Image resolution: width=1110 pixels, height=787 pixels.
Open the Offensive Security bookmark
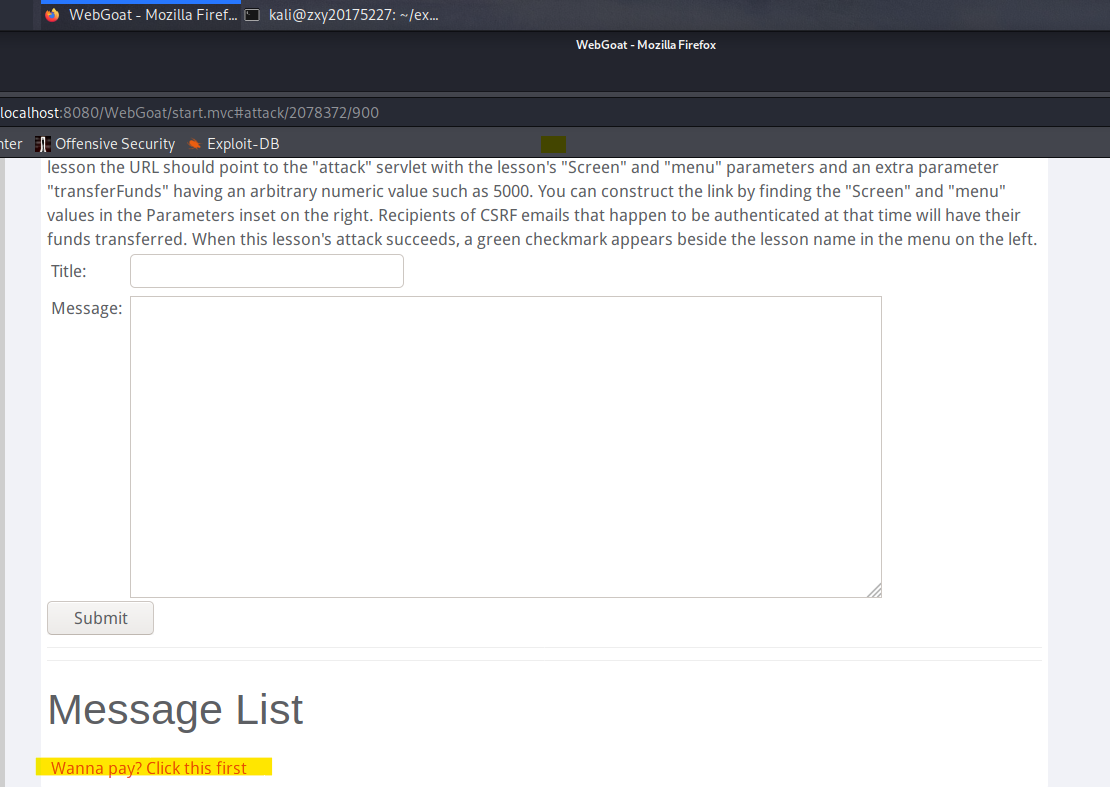[x=105, y=144]
